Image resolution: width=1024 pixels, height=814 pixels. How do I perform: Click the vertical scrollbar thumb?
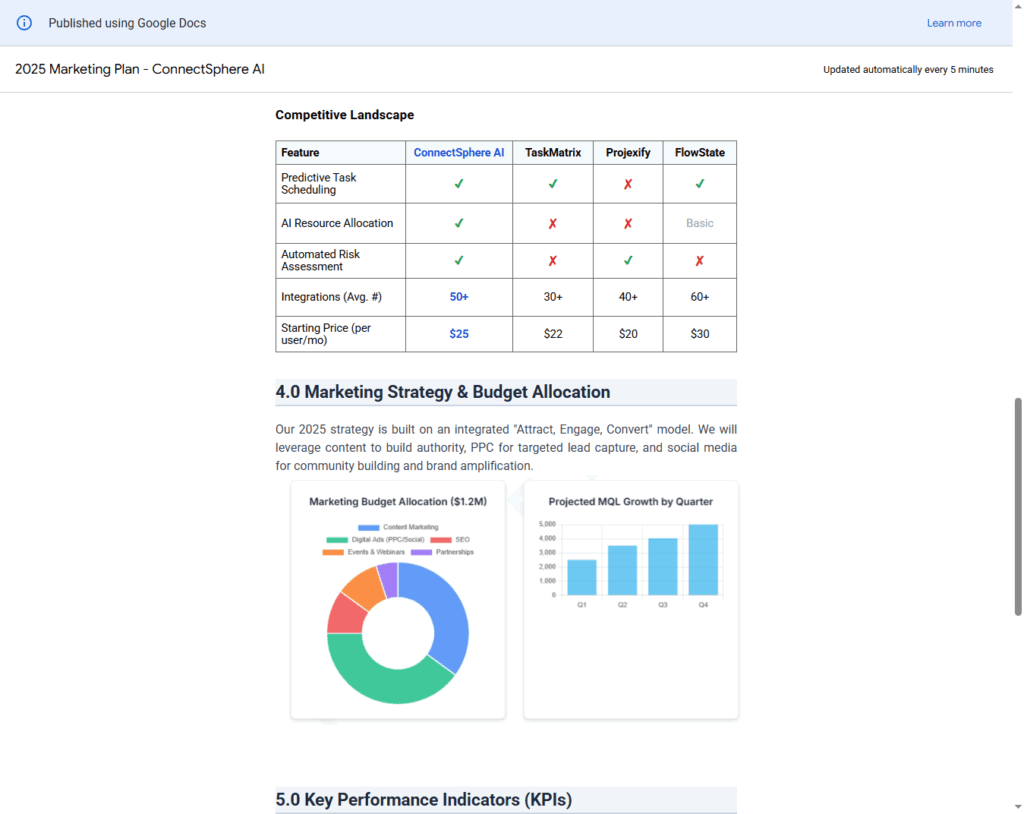point(1017,506)
